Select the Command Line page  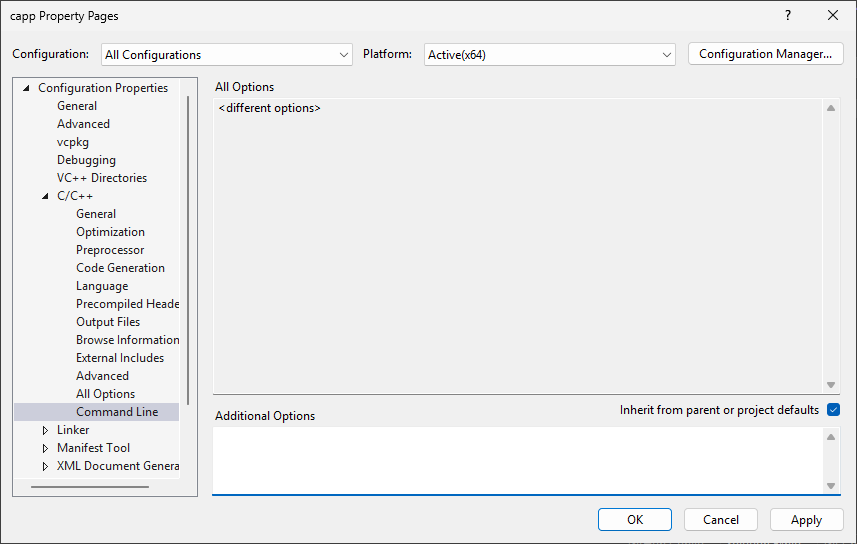(x=117, y=412)
